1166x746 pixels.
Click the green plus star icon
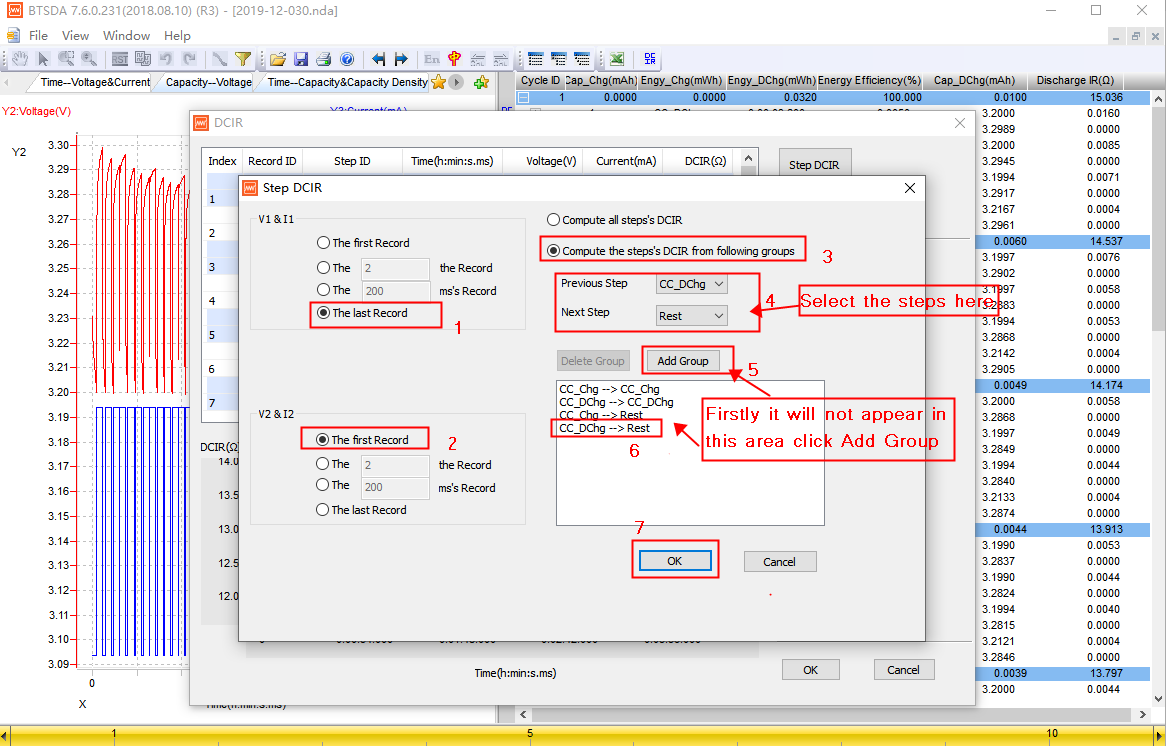[481, 82]
